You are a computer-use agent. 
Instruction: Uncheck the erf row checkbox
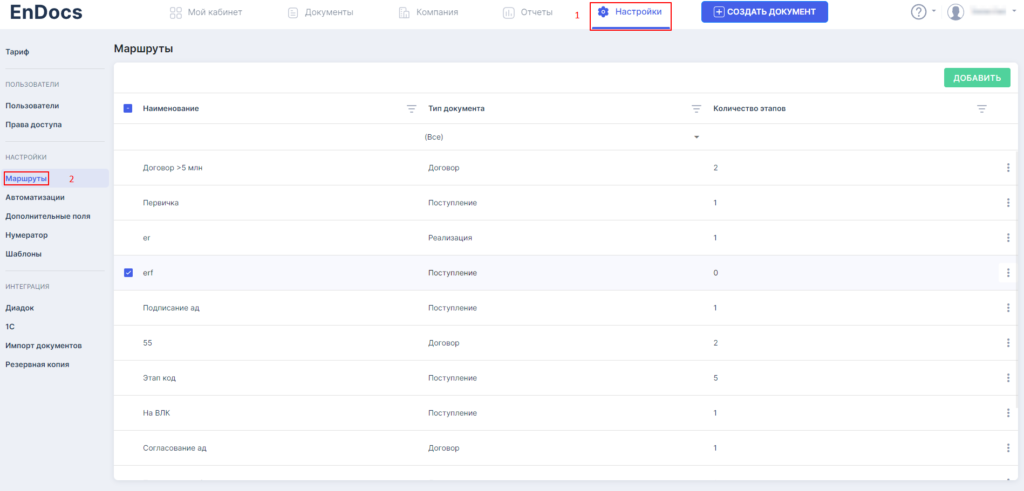coord(128,273)
